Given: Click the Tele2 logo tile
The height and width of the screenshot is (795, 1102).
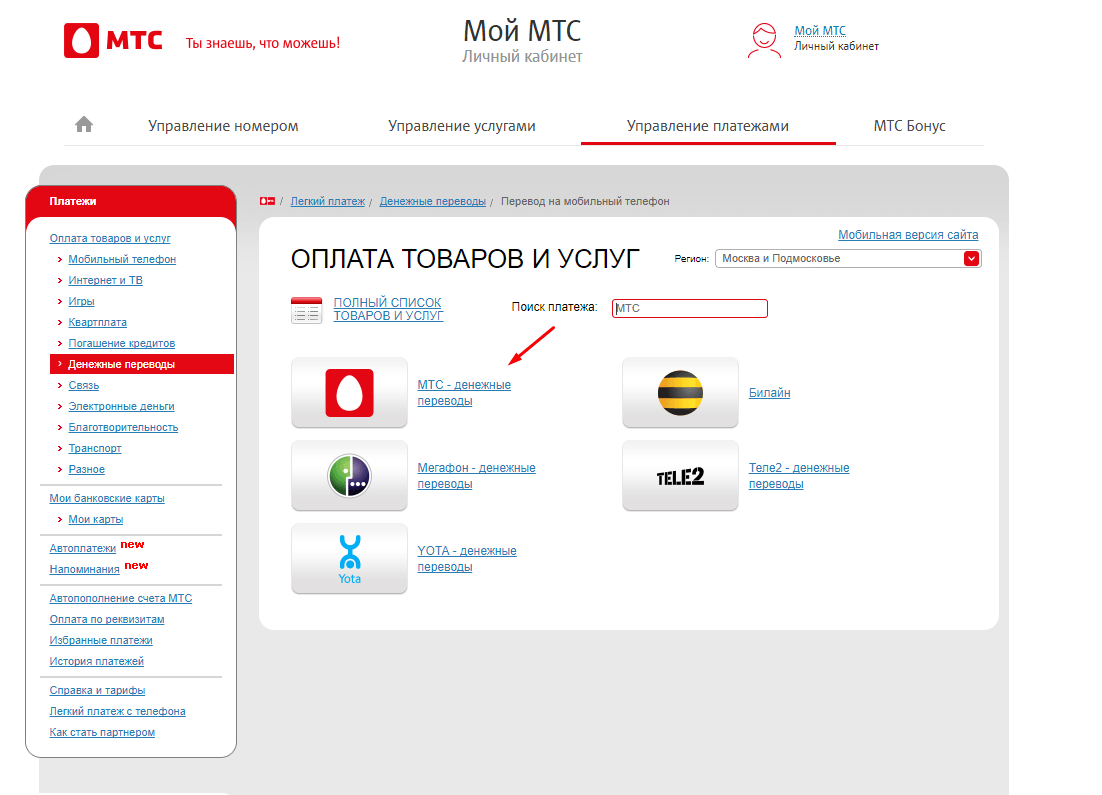Looking at the screenshot, I should coord(680,476).
